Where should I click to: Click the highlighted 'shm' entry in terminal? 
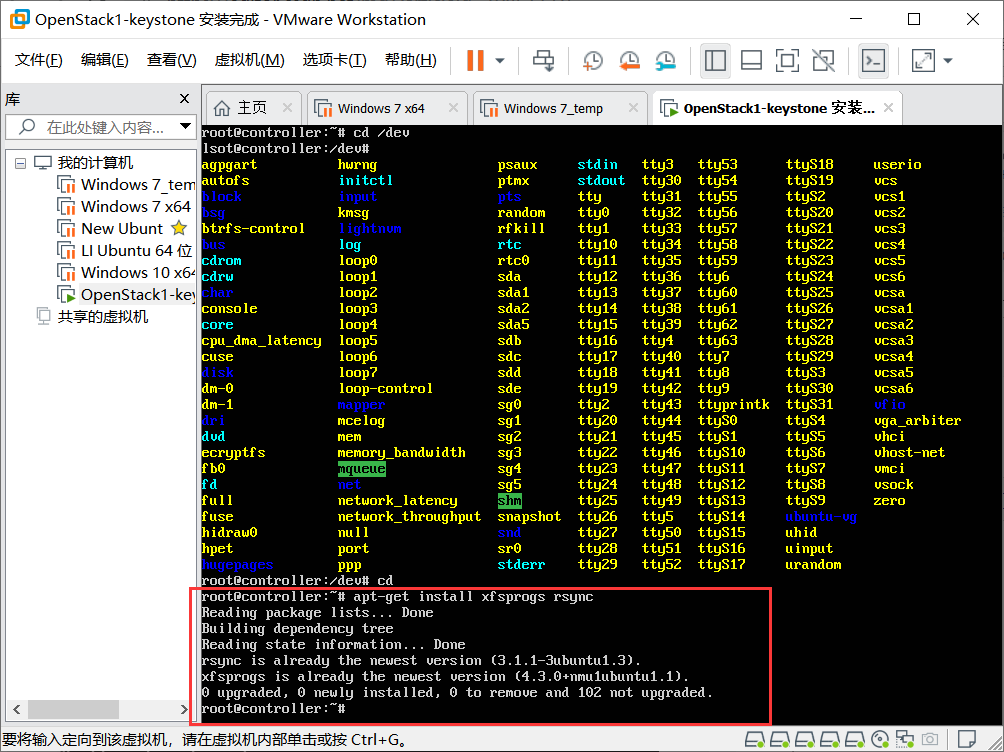(510, 500)
